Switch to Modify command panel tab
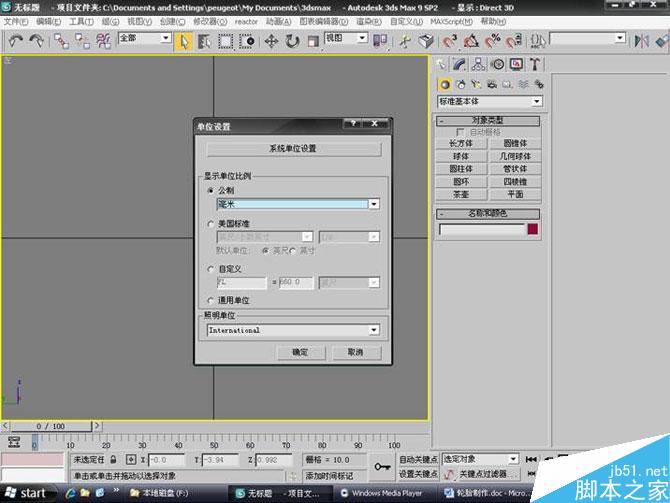The width and height of the screenshot is (670, 503). (459, 65)
